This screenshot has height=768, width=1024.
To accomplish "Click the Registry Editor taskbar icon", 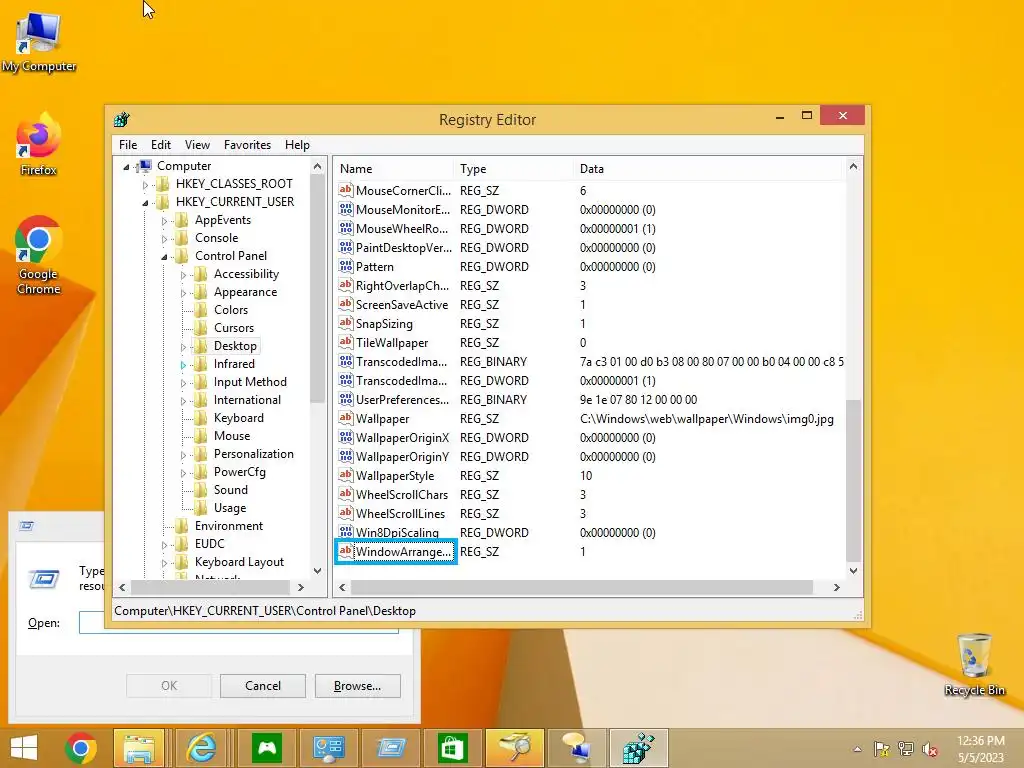I will 639,748.
